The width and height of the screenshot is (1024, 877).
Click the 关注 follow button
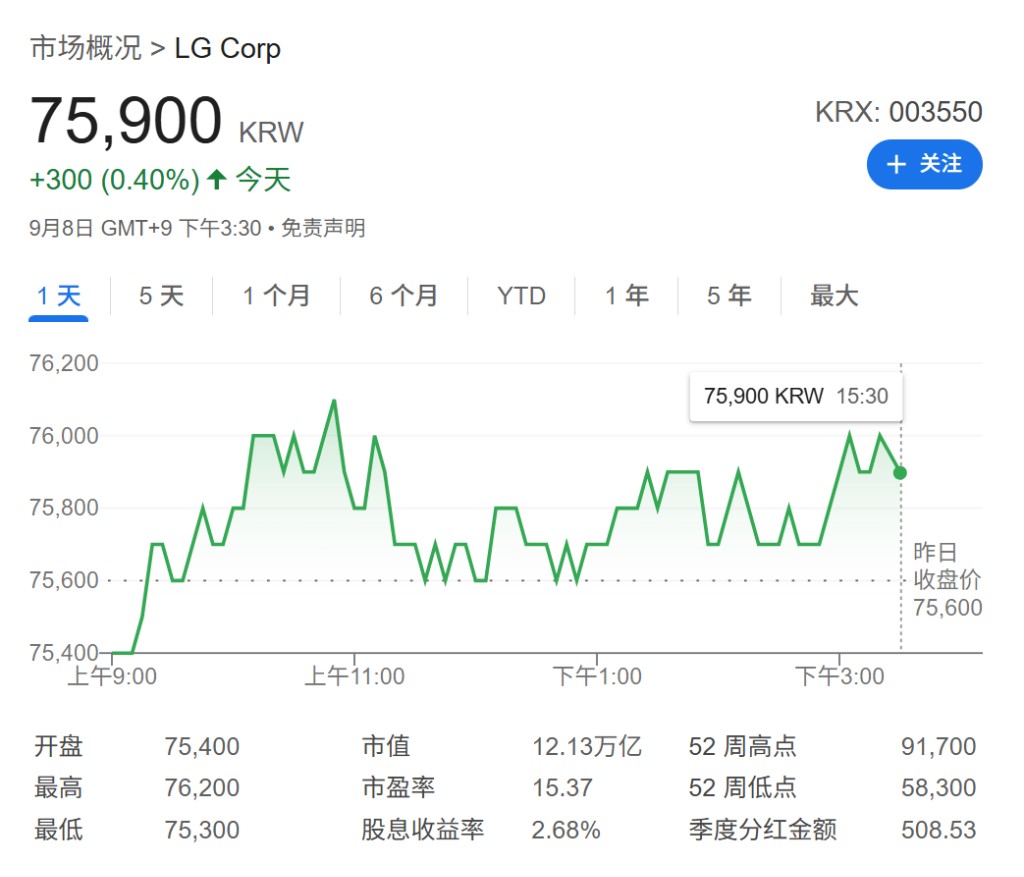(x=924, y=164)
